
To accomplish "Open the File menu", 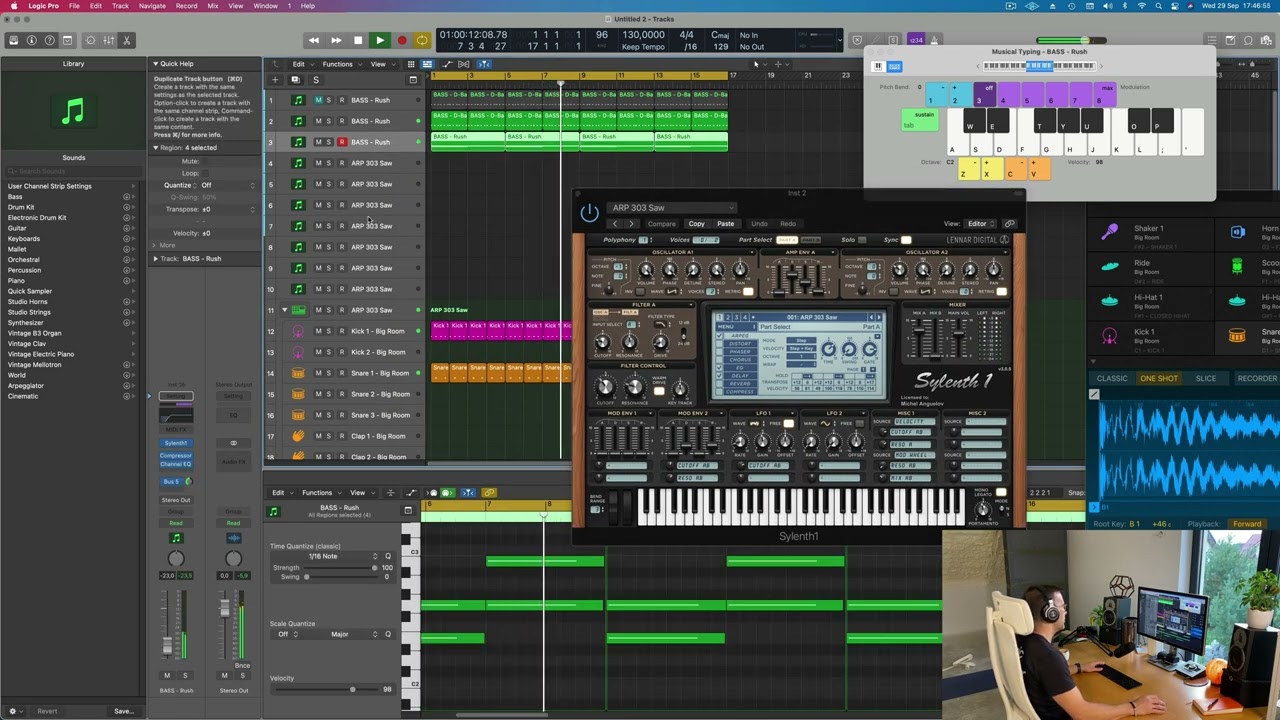I will point(74,6).
